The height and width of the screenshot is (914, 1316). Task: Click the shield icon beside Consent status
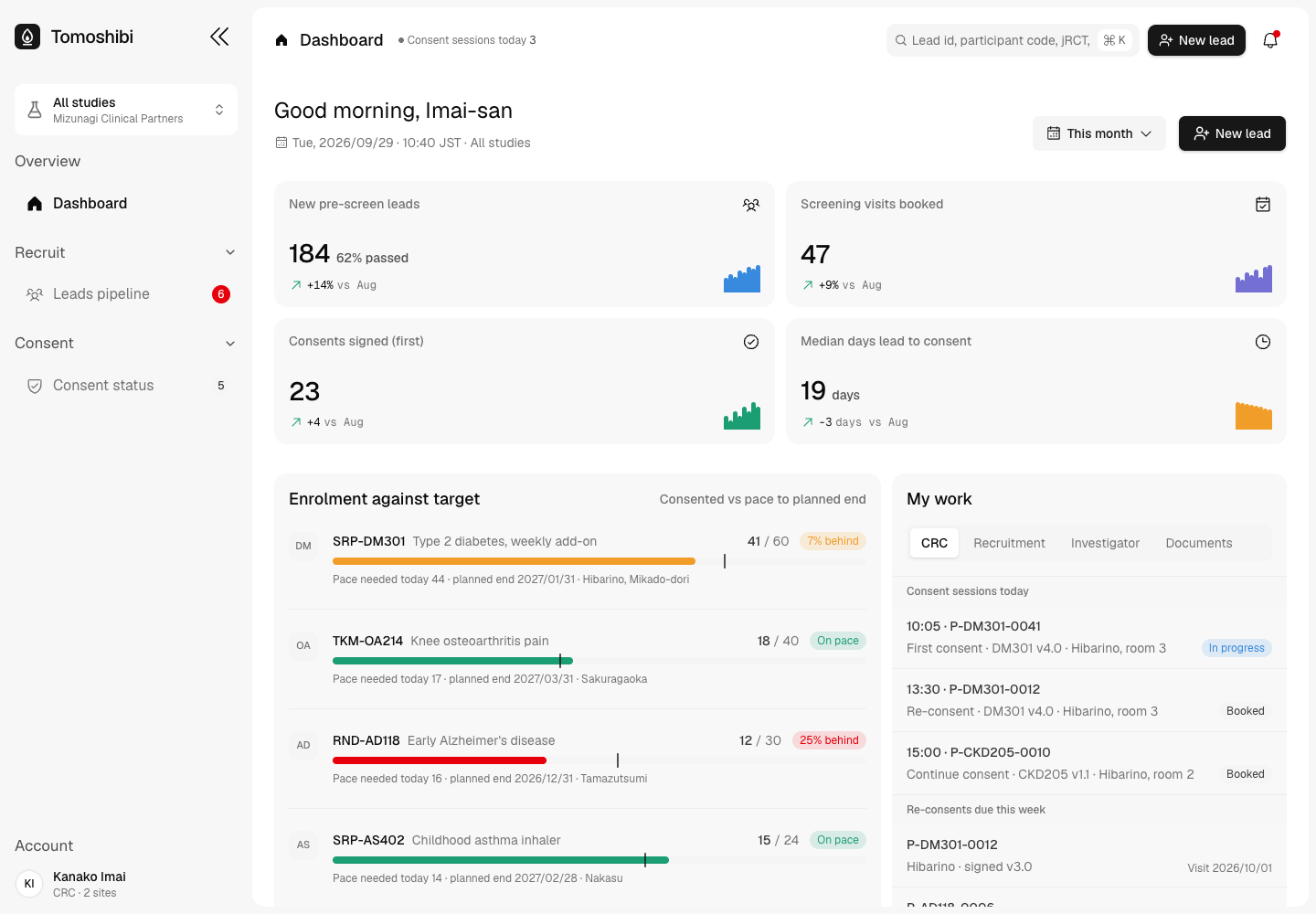coord(35,386)
